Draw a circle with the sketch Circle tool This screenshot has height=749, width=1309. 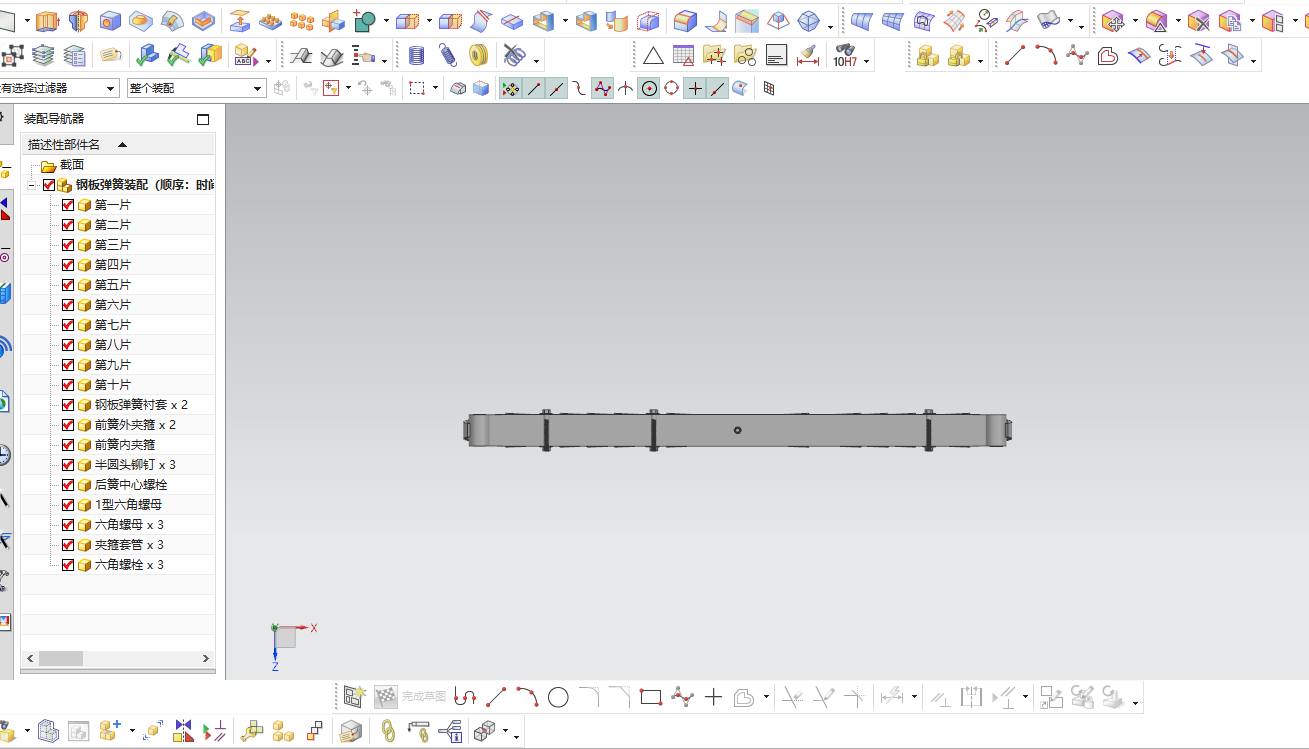point(558,697)
